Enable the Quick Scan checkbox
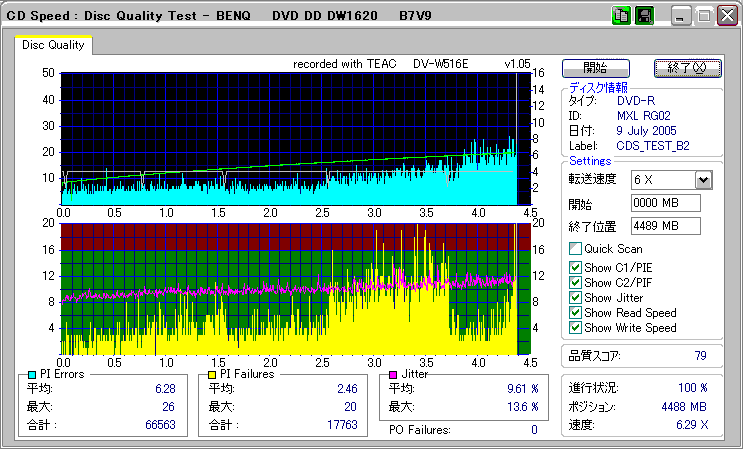 [x=575, y=249]
